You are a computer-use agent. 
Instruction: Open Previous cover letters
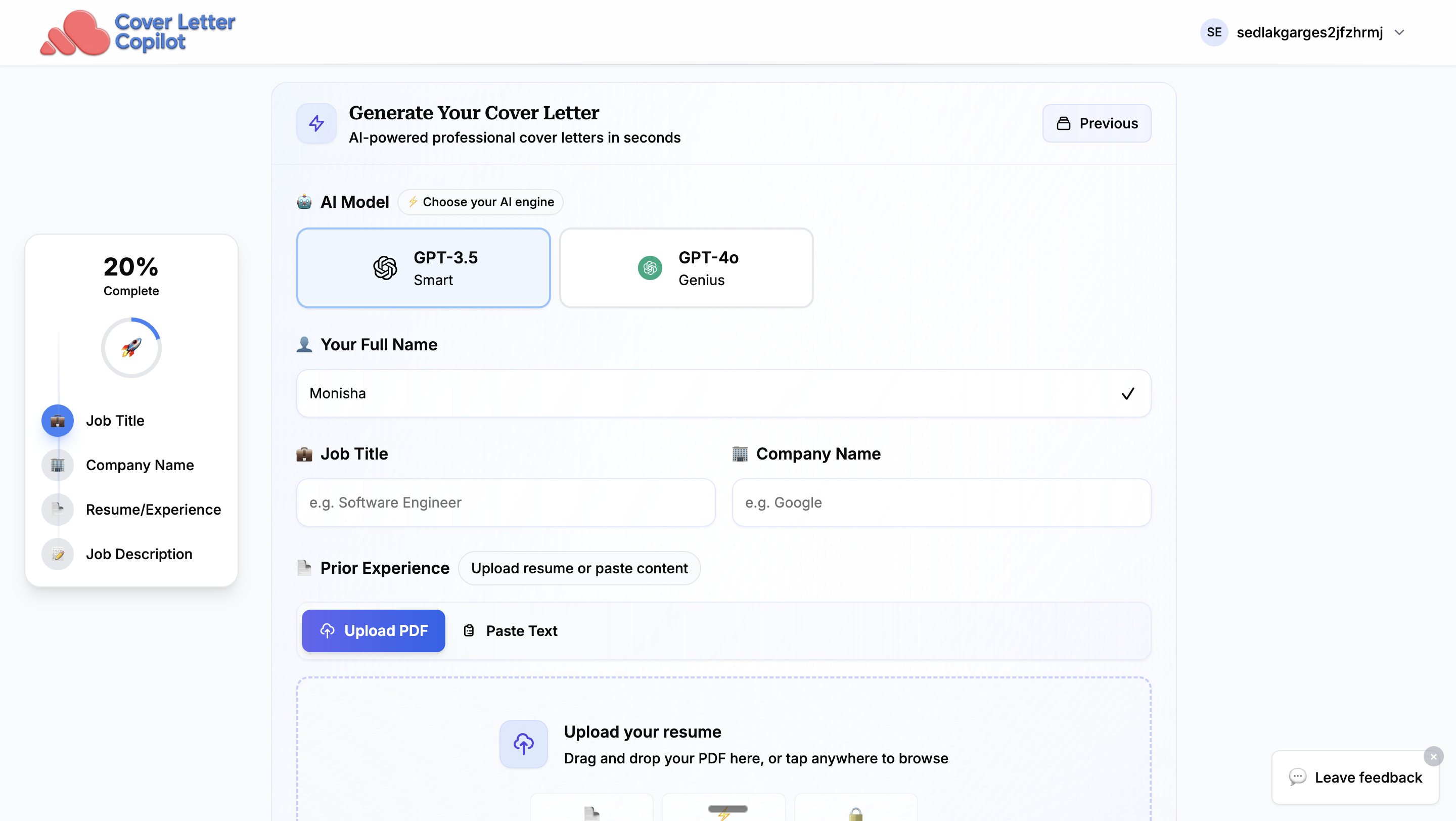tap(1097, 123)
